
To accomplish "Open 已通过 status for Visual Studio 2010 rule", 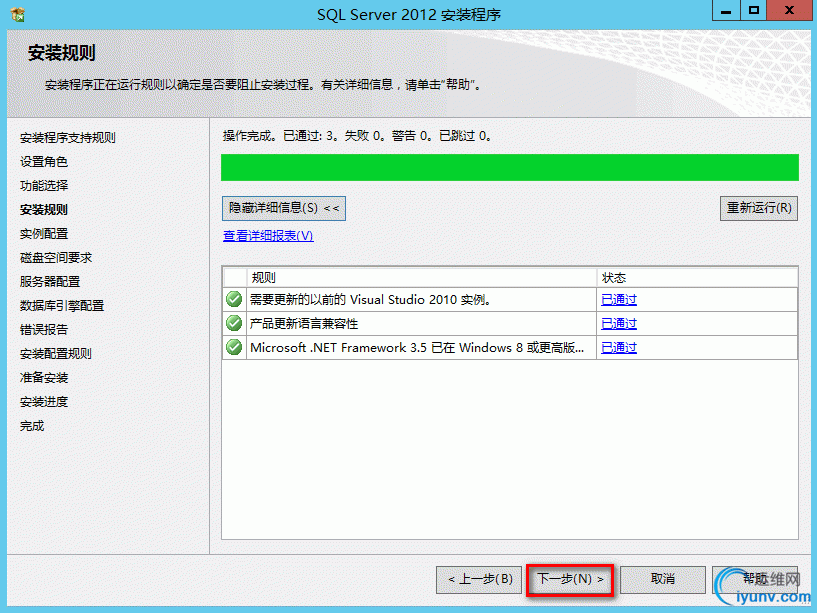I will (x=619, y=300).
